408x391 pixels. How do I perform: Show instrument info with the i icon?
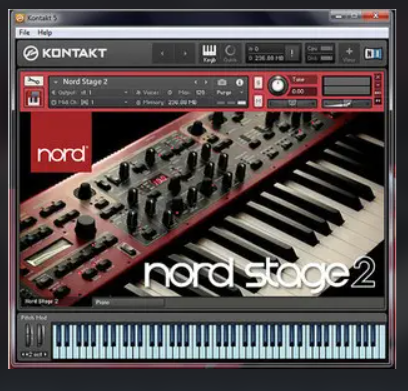tap(239, 82)
